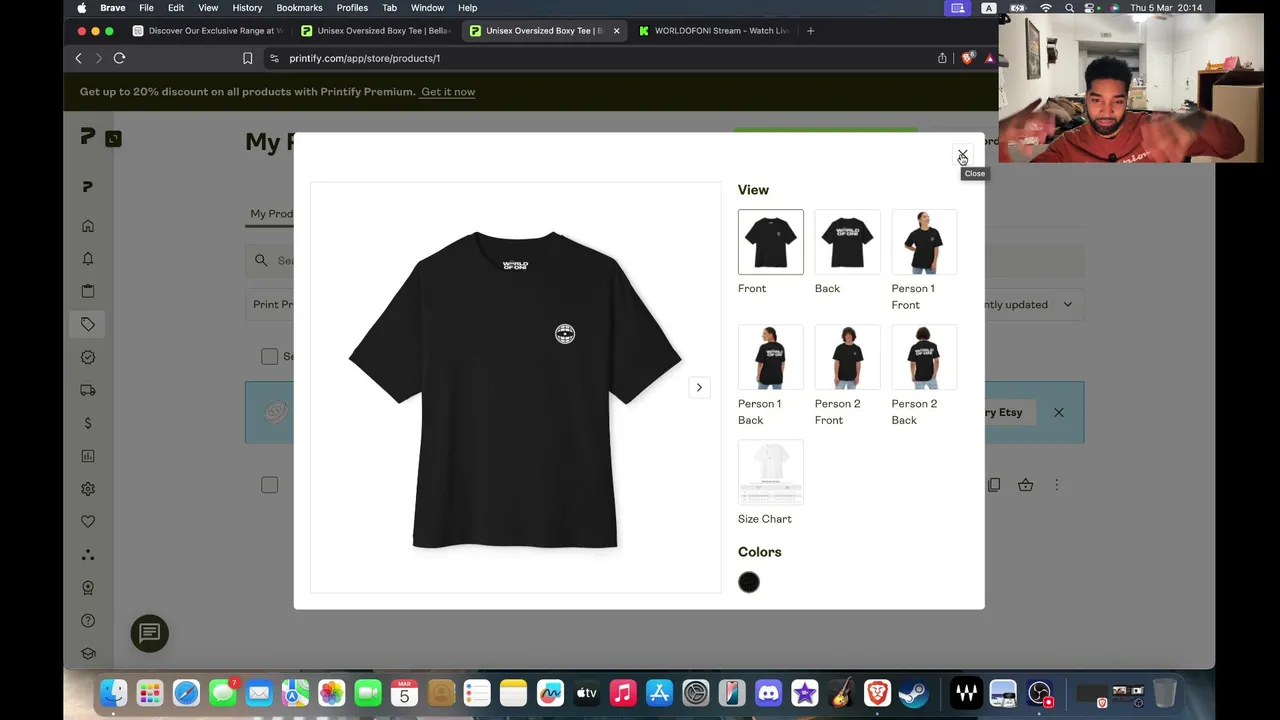Select the Front view thumbnail
Image resolution: width=1280 pixels, height=720 pixels.
tap(770, 242)
